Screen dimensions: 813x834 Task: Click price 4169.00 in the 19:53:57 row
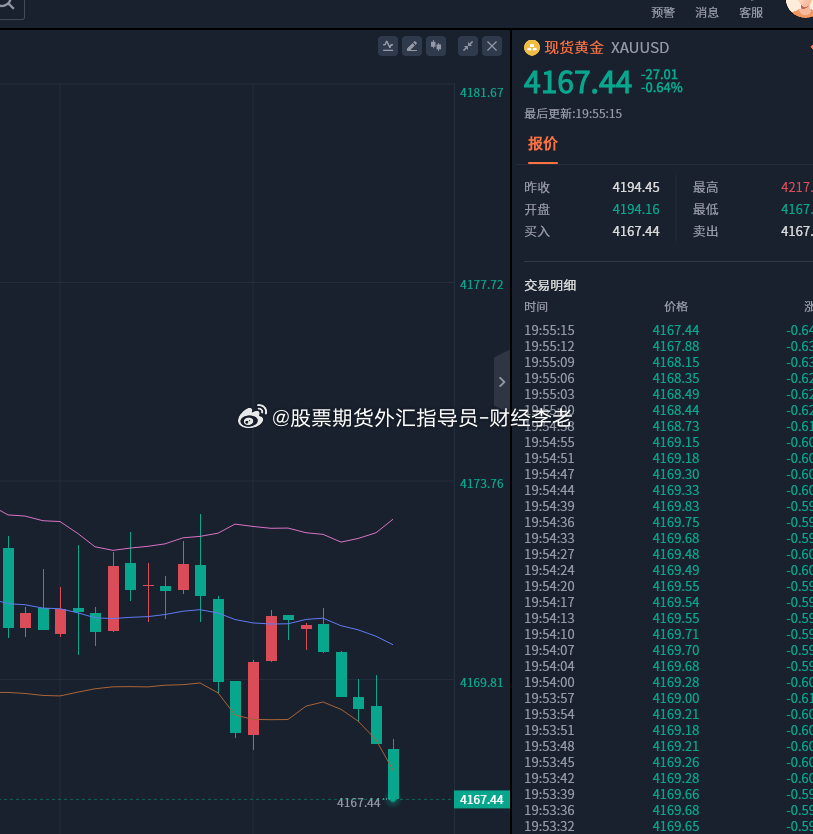[676, 698]
